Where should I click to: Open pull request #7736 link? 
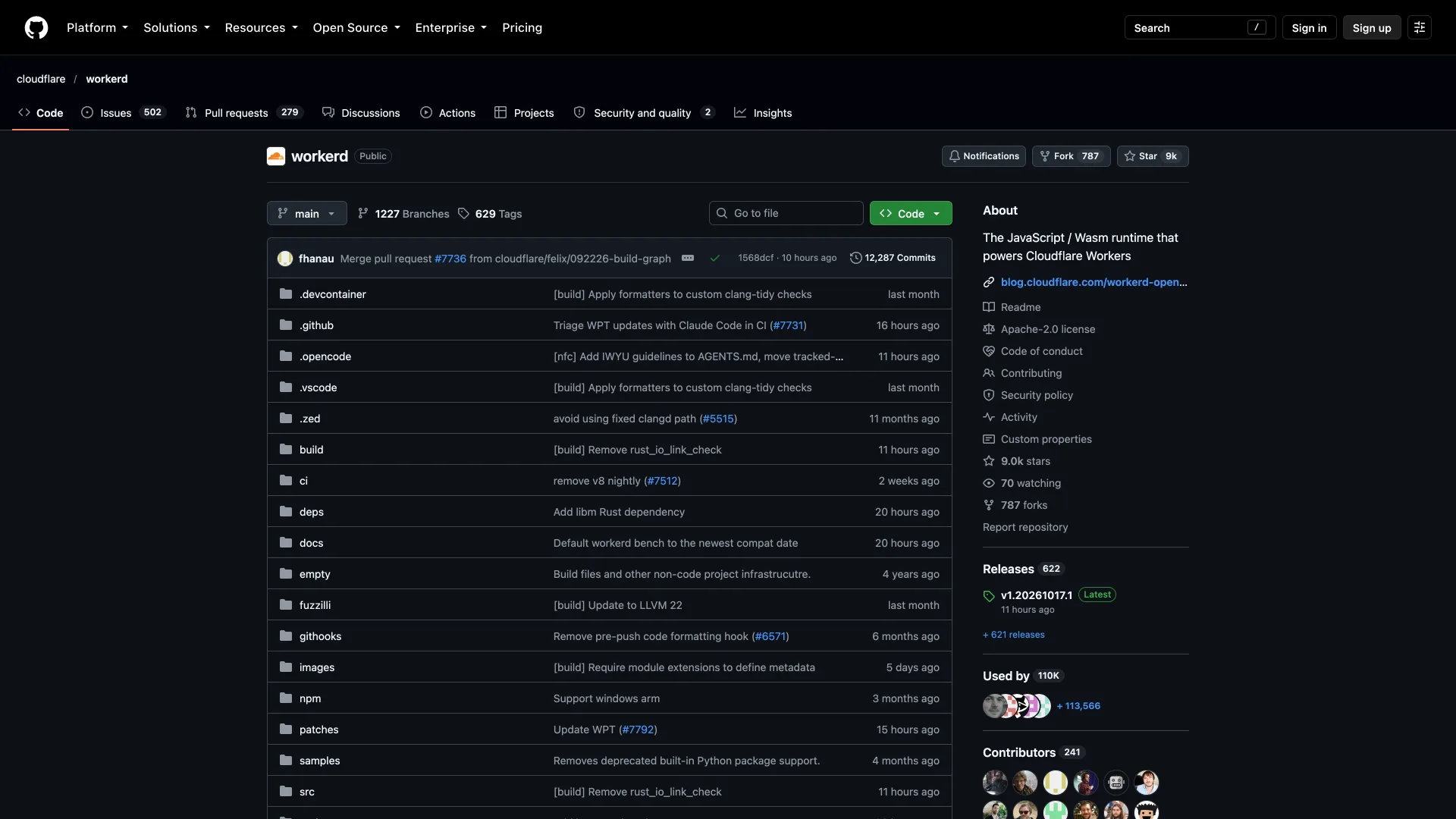(450, 259)
